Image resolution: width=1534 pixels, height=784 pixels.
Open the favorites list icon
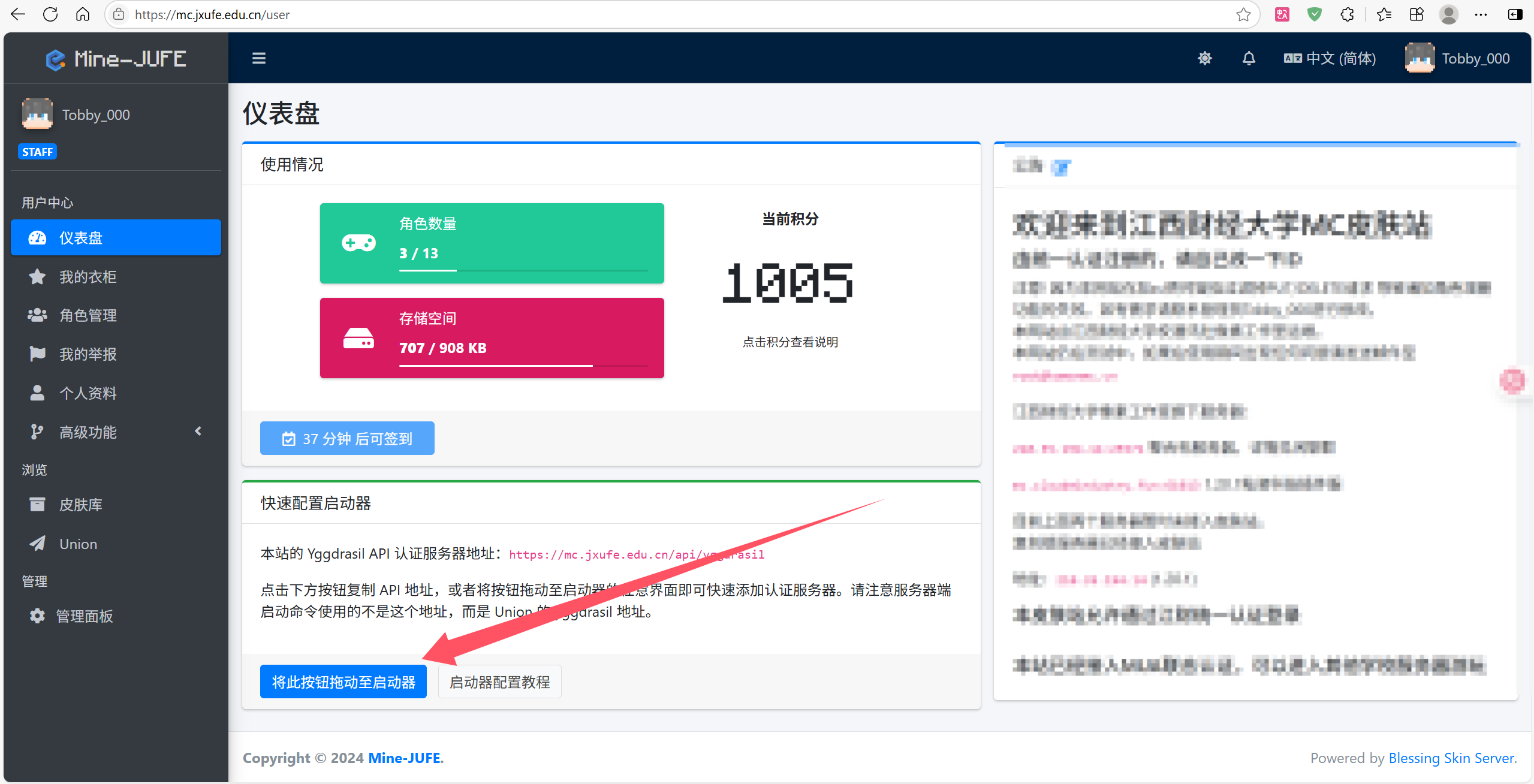click(x=1384, y=14)
